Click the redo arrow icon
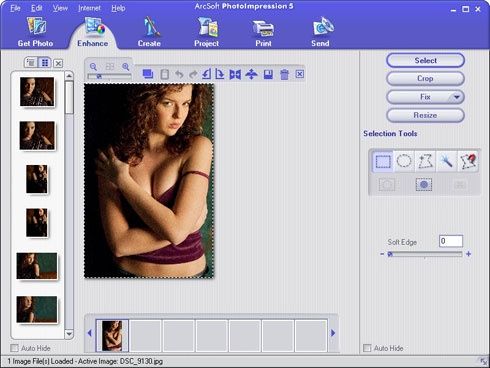The image size is (490, 368). click(193, 74)
